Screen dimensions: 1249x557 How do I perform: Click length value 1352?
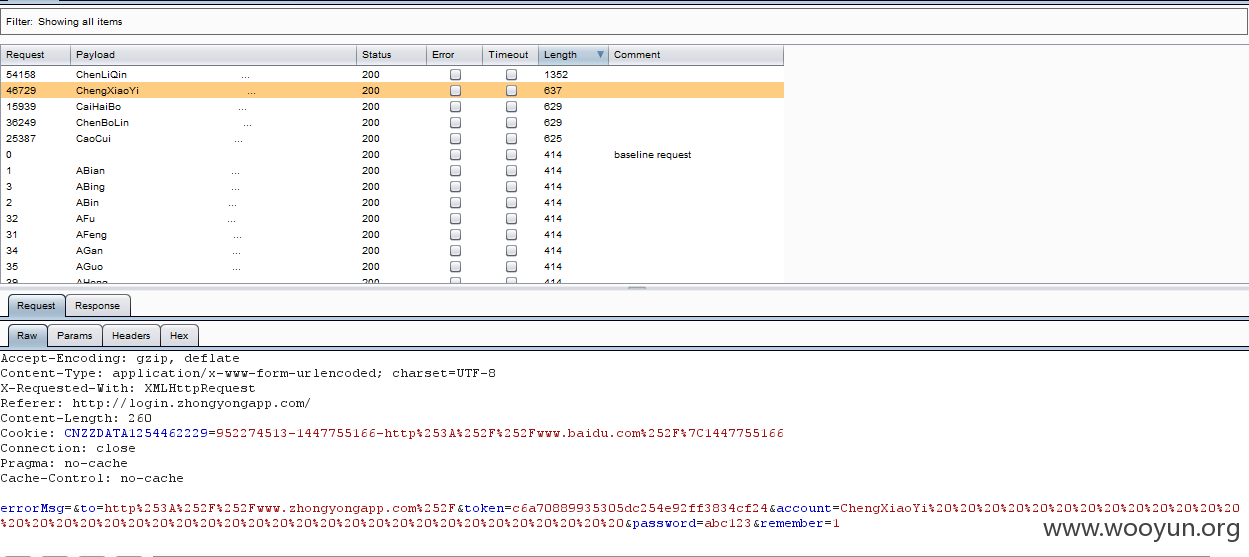click(x=556, y=75)
